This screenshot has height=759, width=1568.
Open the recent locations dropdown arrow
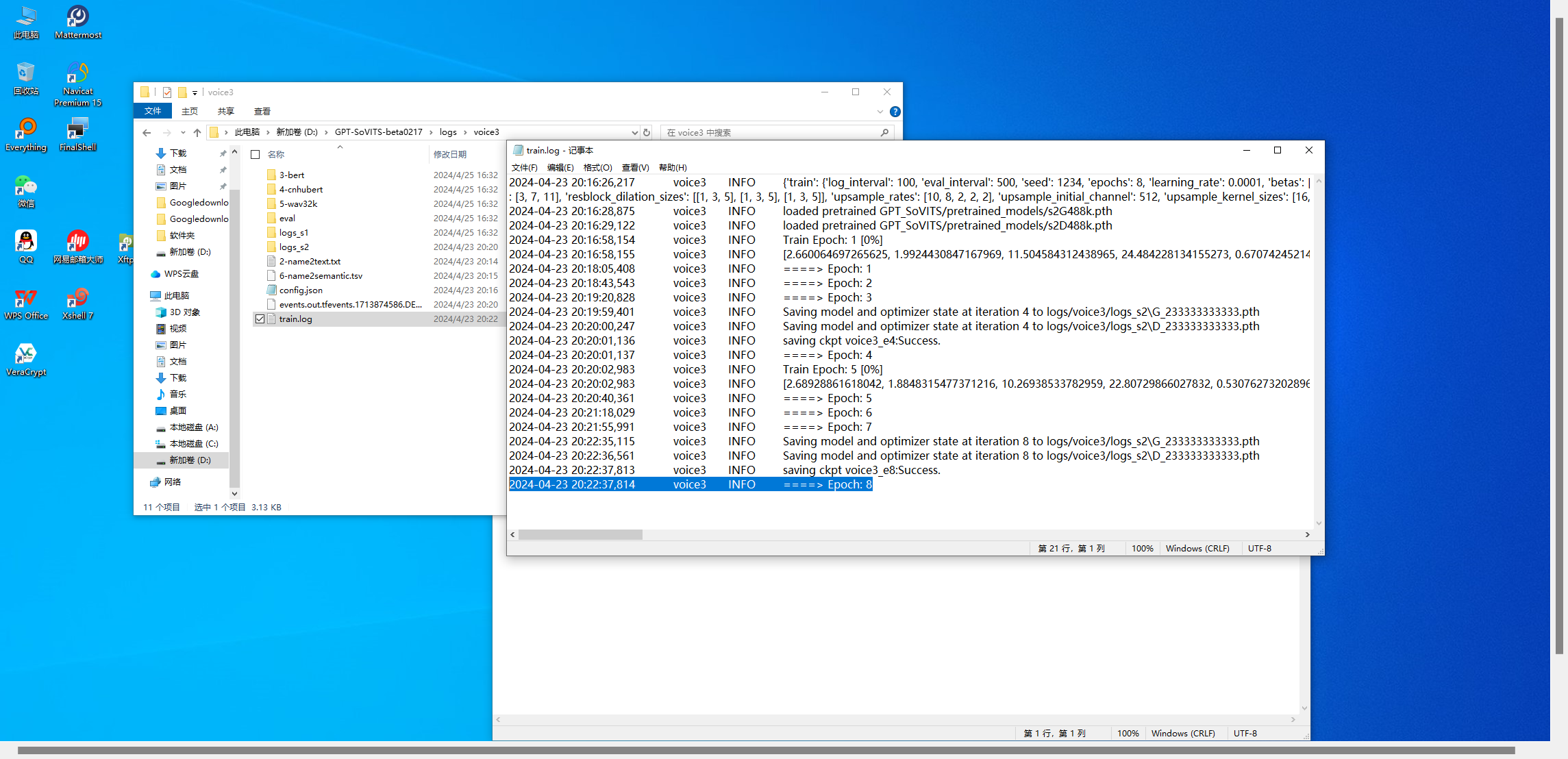pyautogui.click(x=183, y=132)
